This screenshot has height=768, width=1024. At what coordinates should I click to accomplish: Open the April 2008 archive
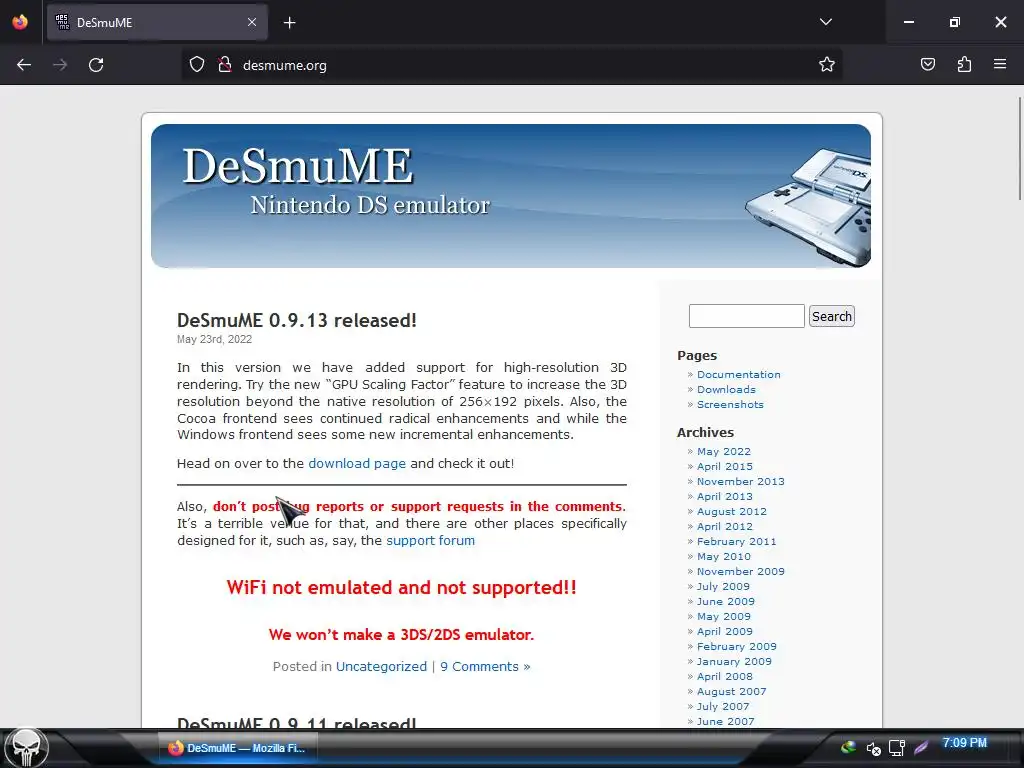[725, 677]
